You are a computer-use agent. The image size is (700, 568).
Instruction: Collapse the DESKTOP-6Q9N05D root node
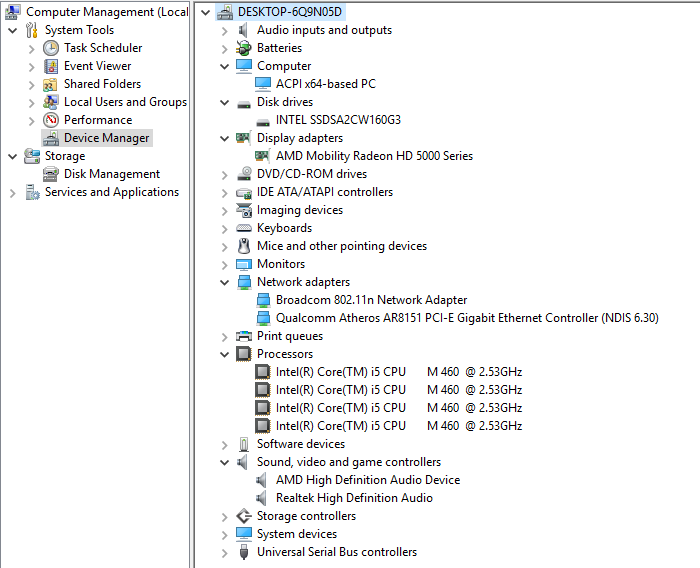coord(205,13)
